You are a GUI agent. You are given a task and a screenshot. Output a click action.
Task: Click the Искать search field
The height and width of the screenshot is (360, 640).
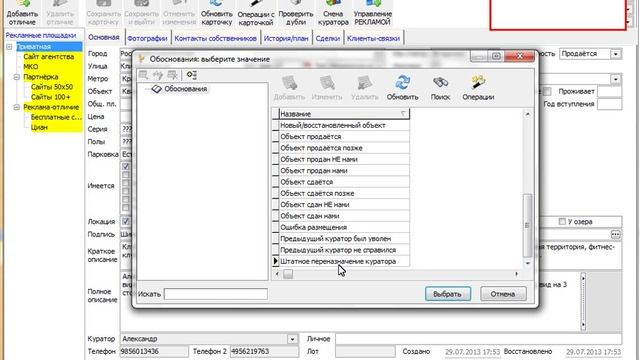216,294
